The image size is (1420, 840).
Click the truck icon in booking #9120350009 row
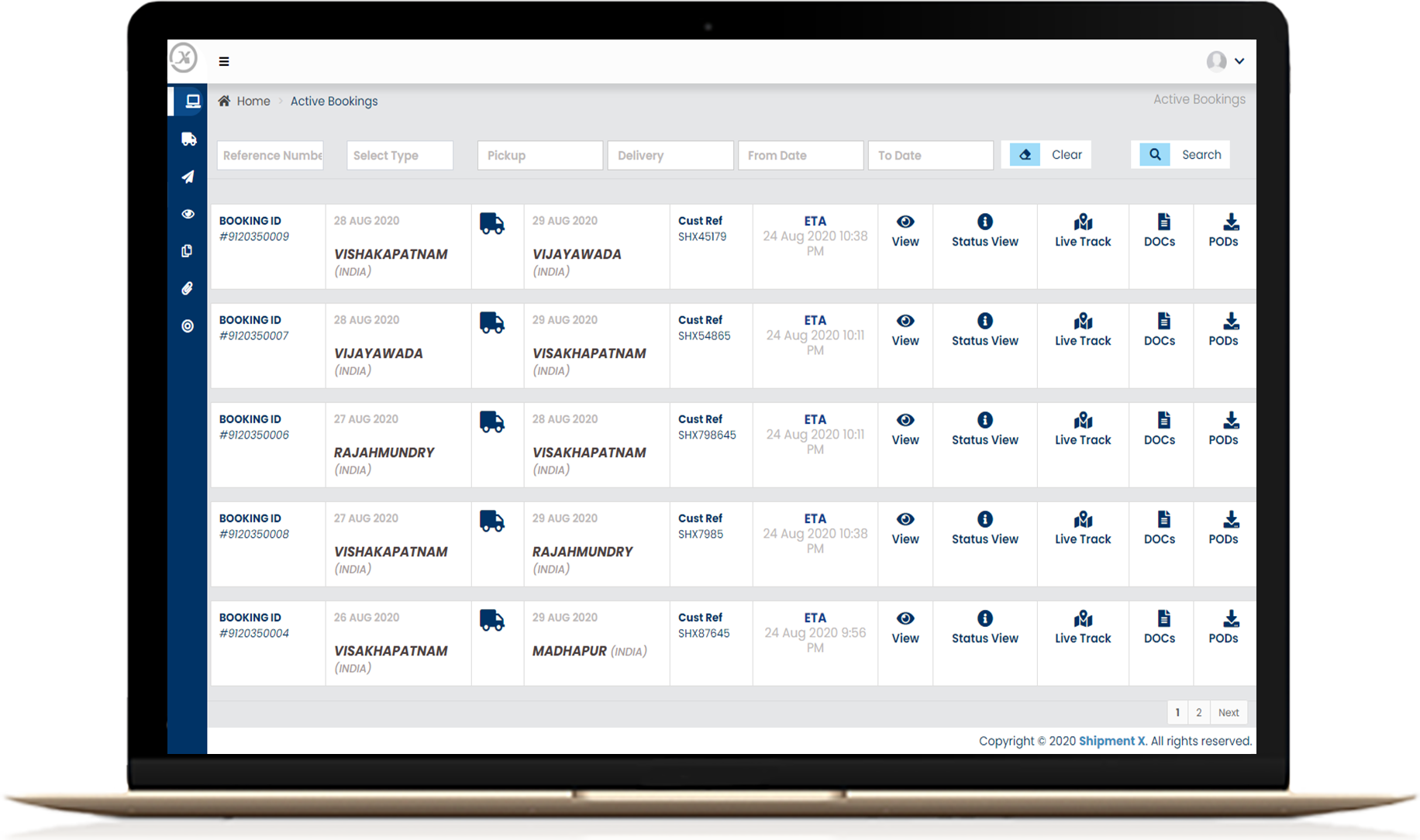click(492, 224)
